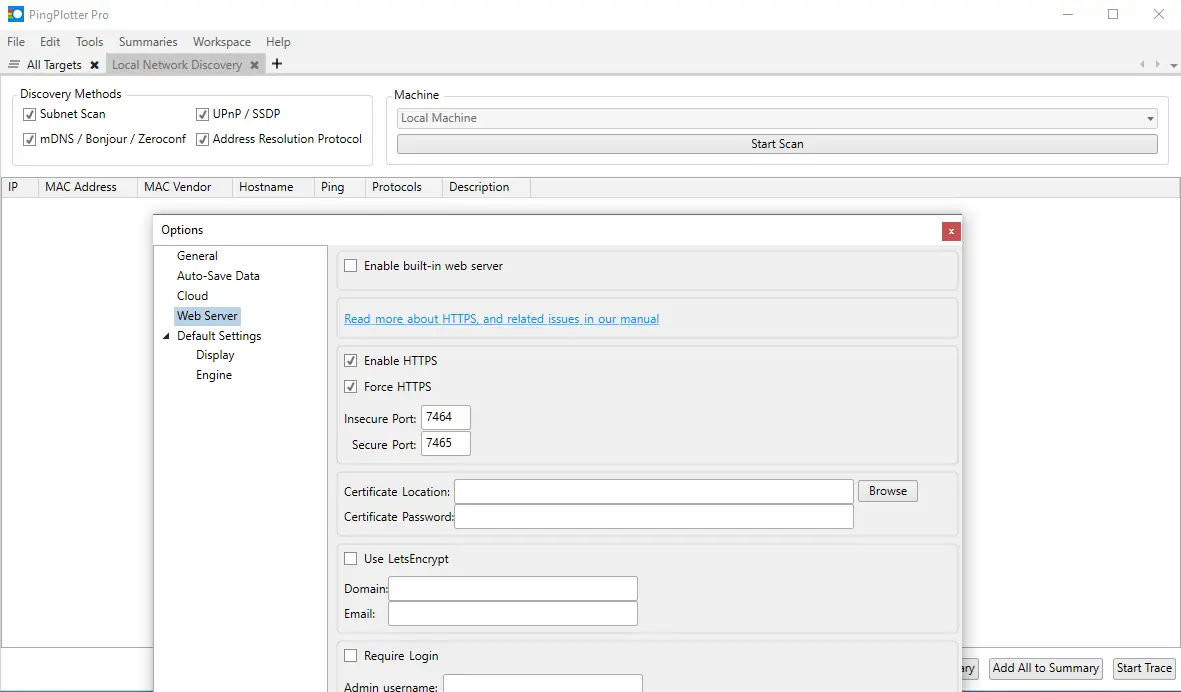Click the Certificate Location input field

click(x=654, y=491)
